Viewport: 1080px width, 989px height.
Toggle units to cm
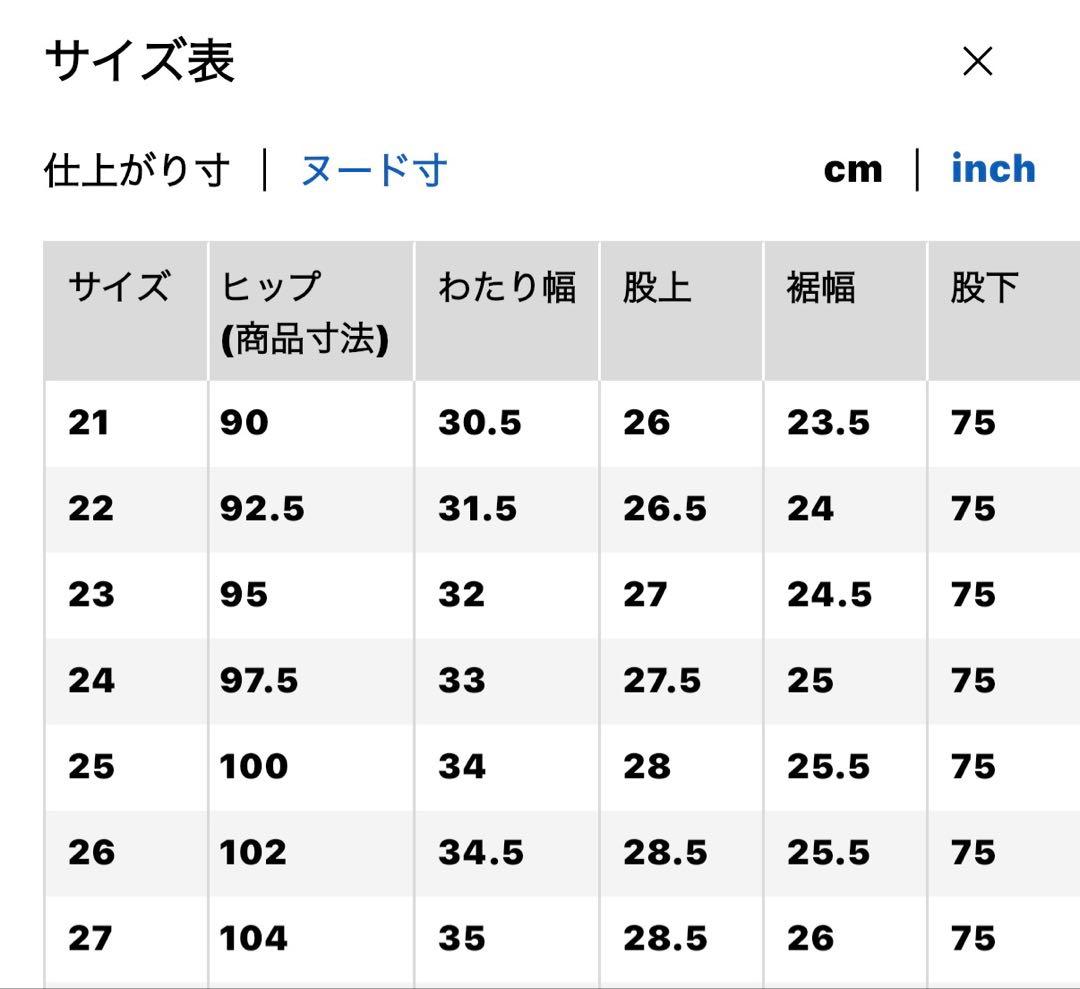click(853, 169)
